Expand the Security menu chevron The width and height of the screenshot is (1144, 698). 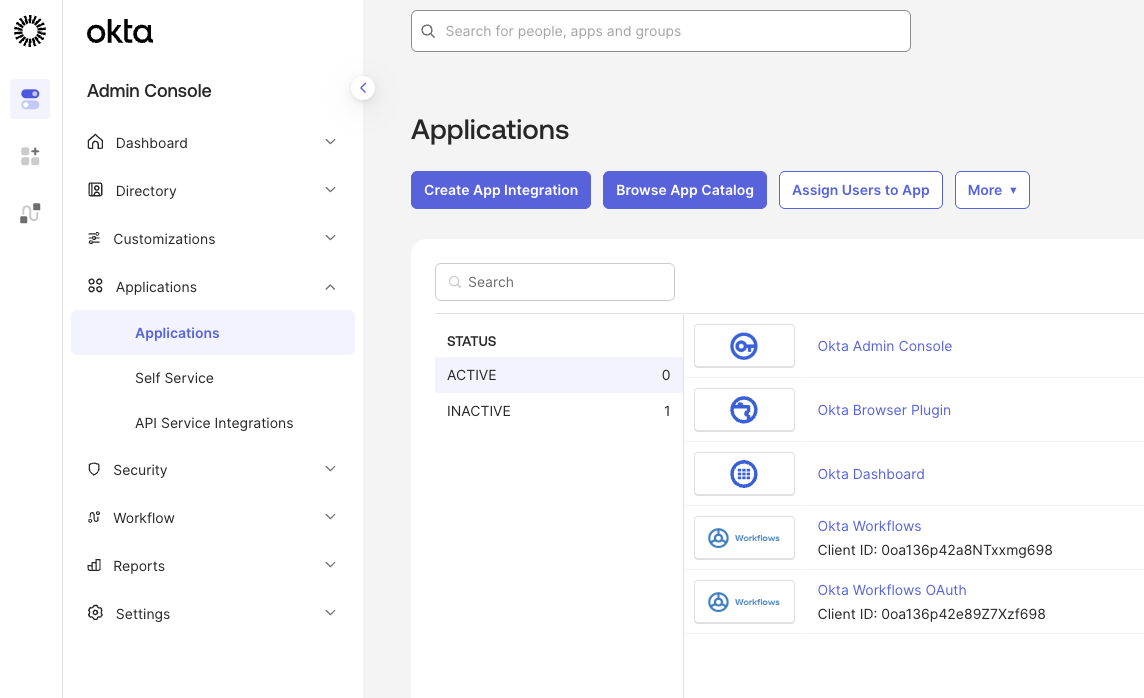click(x=331, y=468)
